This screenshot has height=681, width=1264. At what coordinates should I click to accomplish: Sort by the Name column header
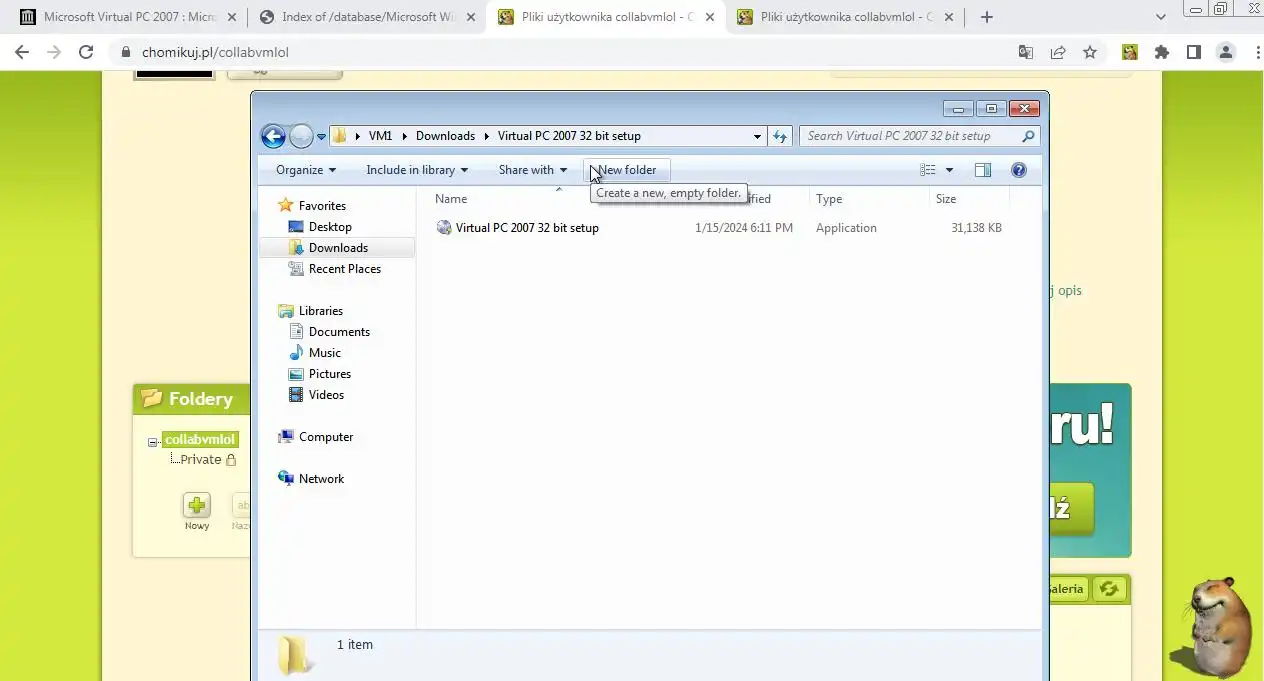coord(451,199)
